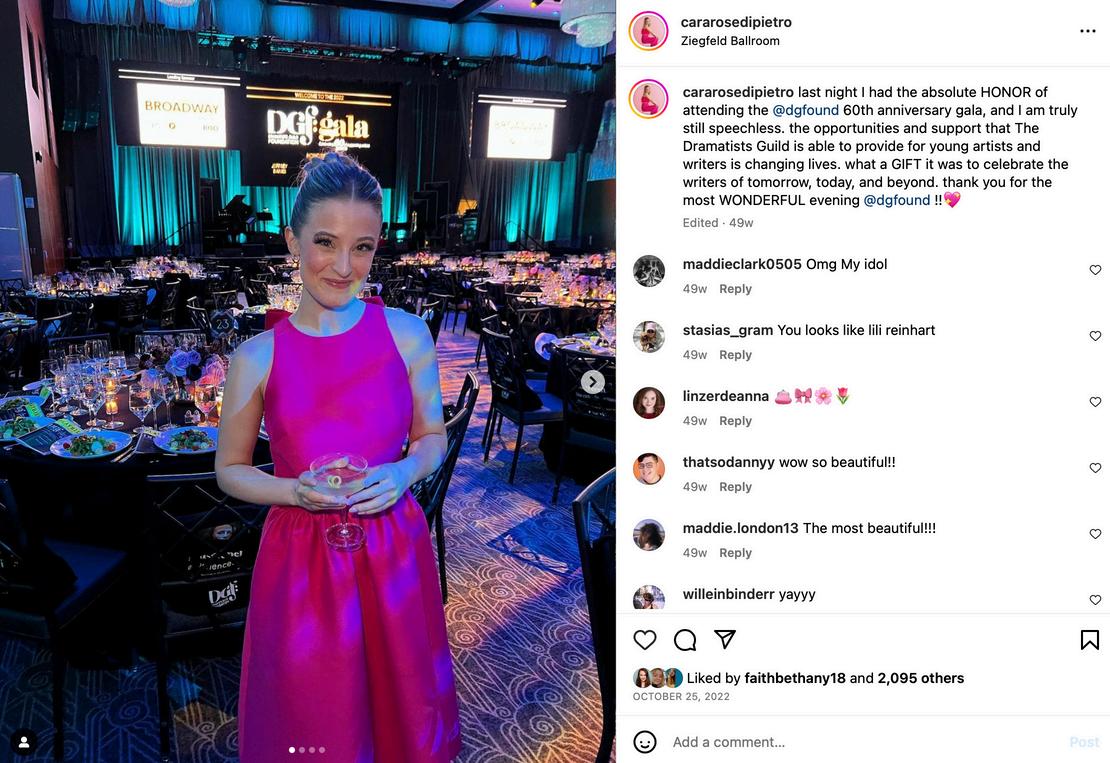
Task: Select the second carousel dot indicator
Action: 302,750
